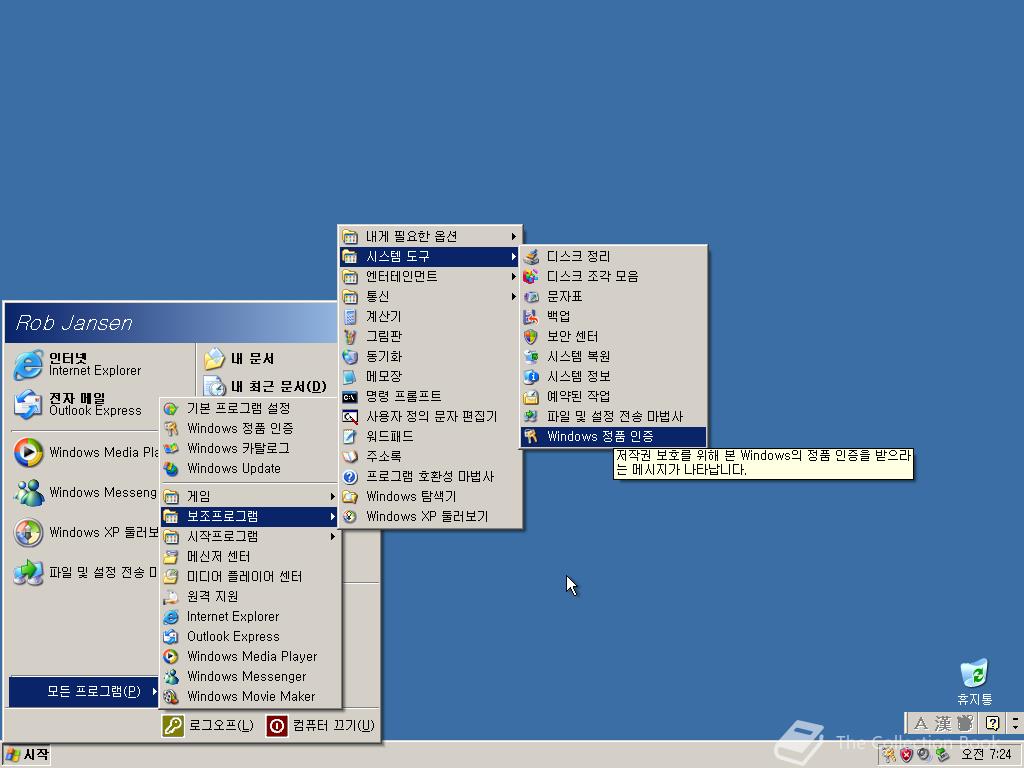Viewport: 1024px width, 768px height.
Task: Open 내 문서 folder
Action: click(268, 359)
